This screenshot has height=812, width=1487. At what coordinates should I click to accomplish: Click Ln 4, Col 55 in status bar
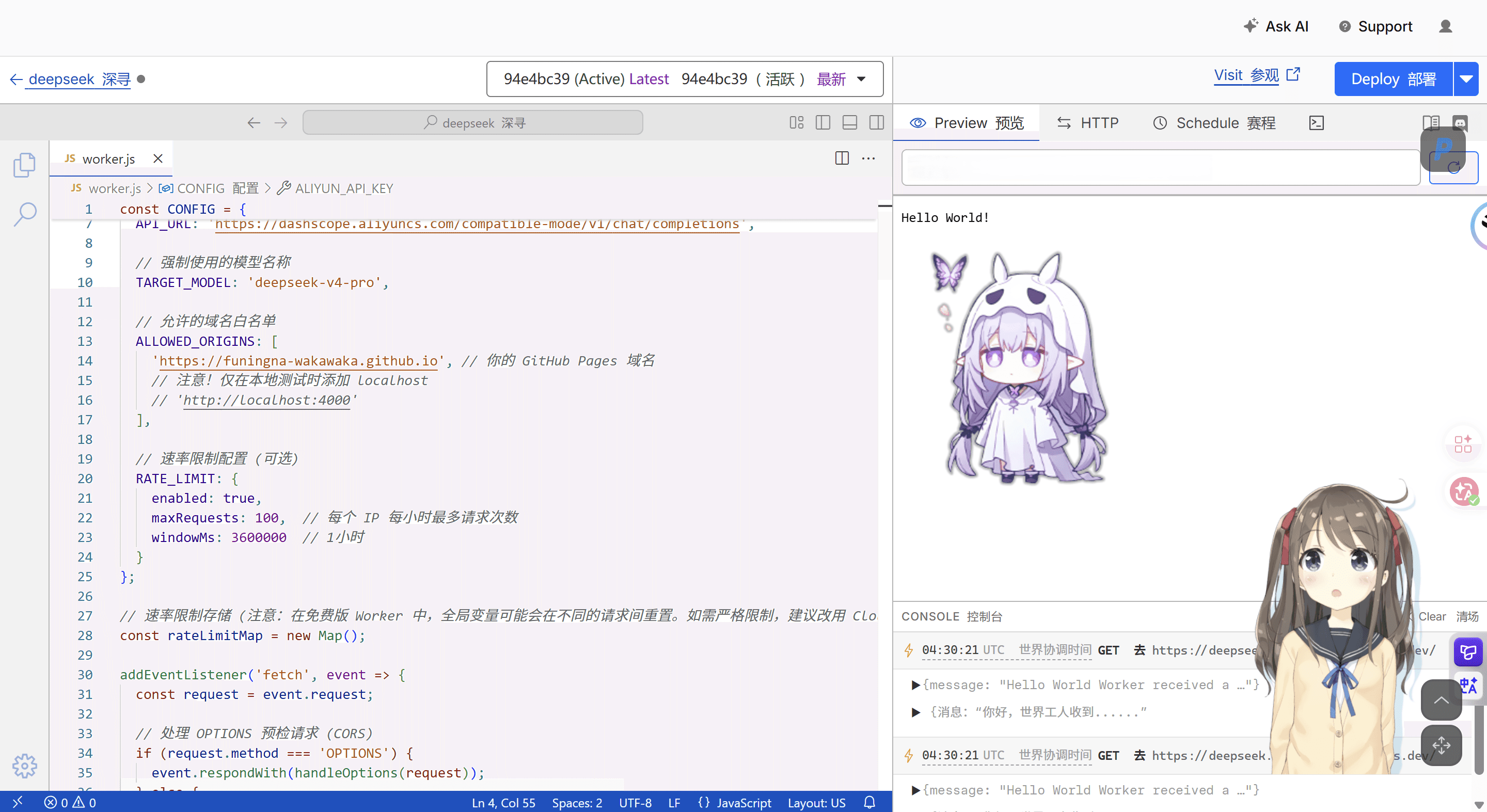503,803
